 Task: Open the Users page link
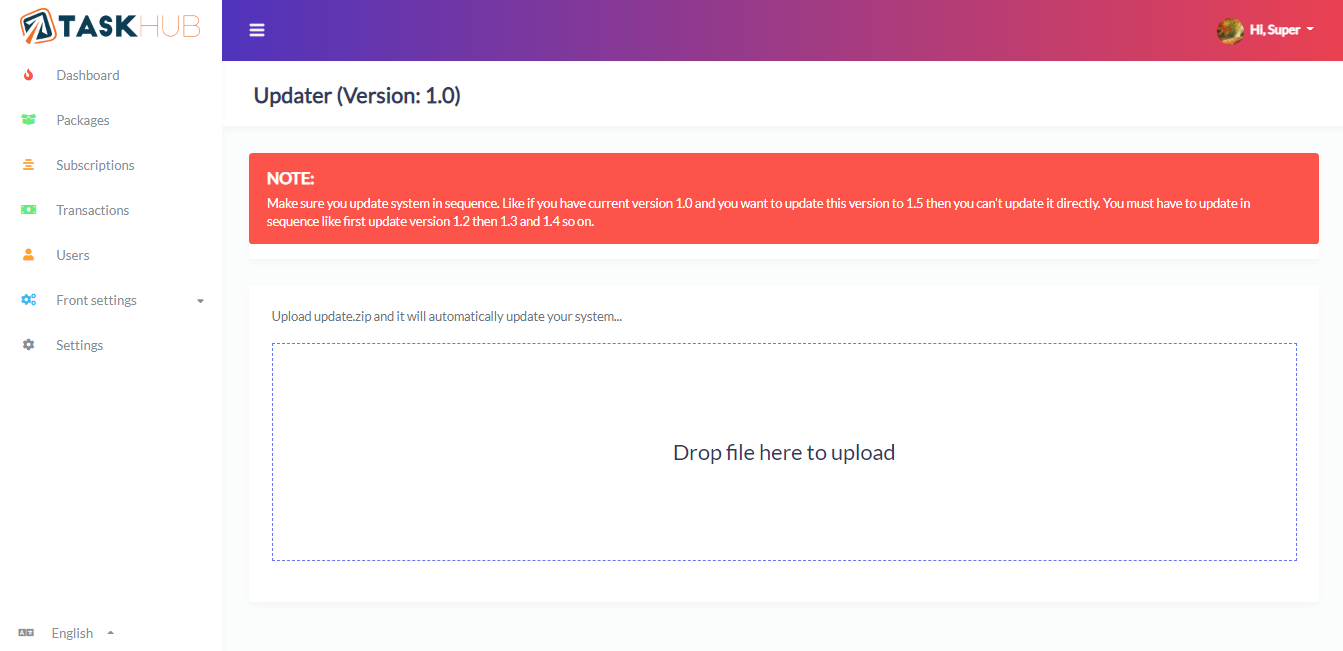pyautogui.click(x=72, y=254)
